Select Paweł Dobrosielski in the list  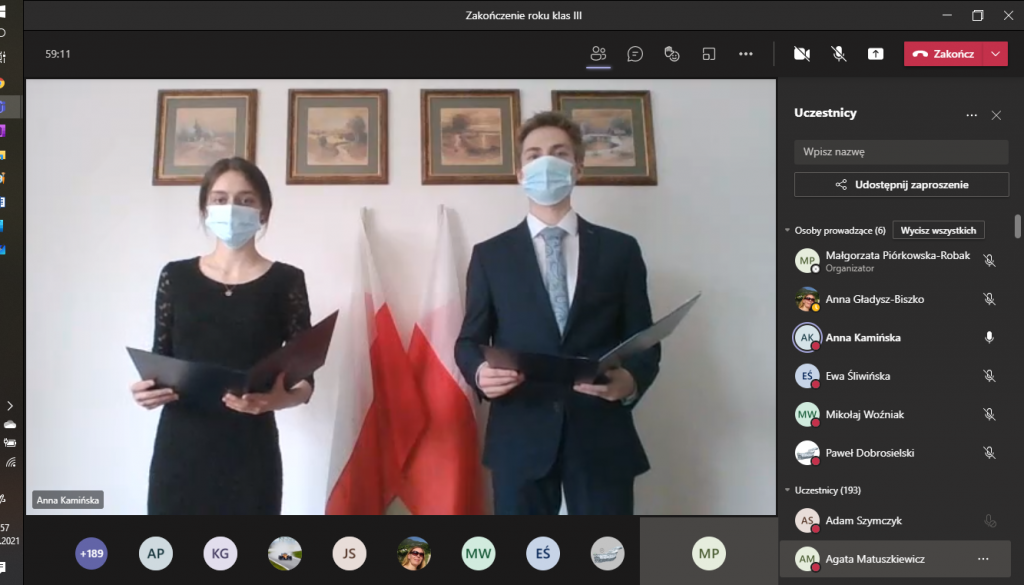click(x=869, y=453)
